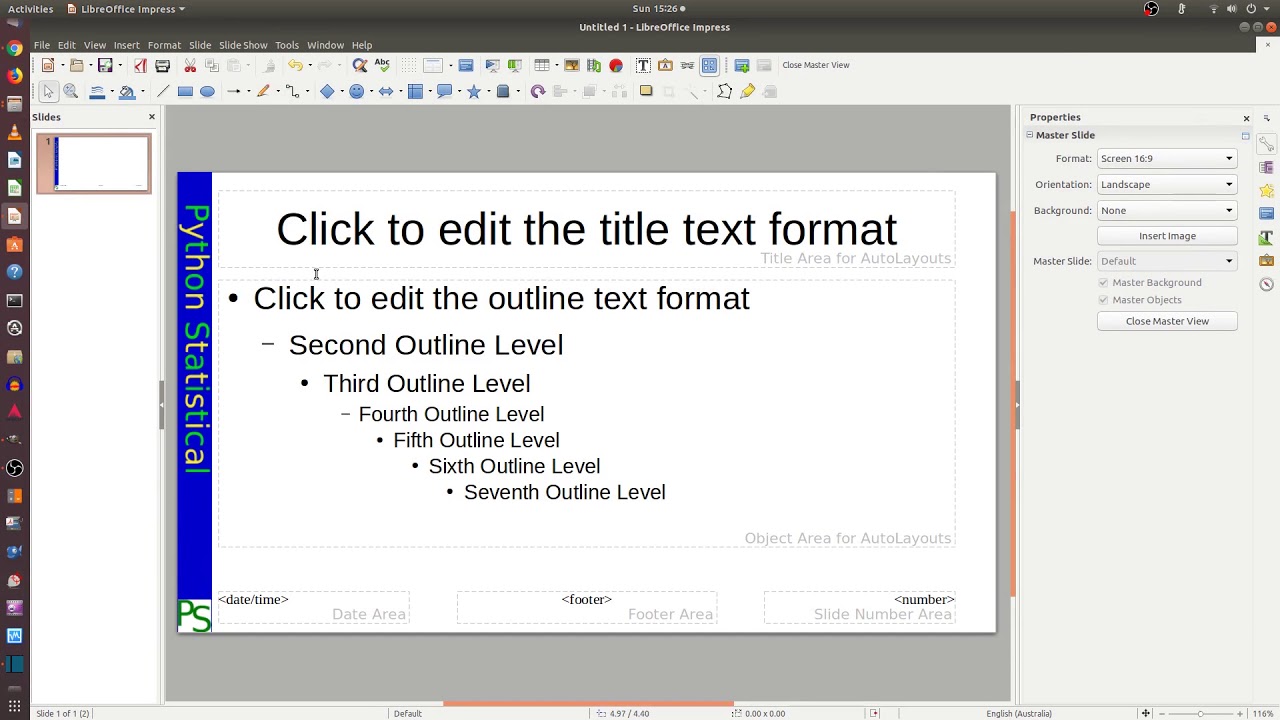Toggle the Shadow icon
The image size is (1280, 720).
(x=646, y=91)
